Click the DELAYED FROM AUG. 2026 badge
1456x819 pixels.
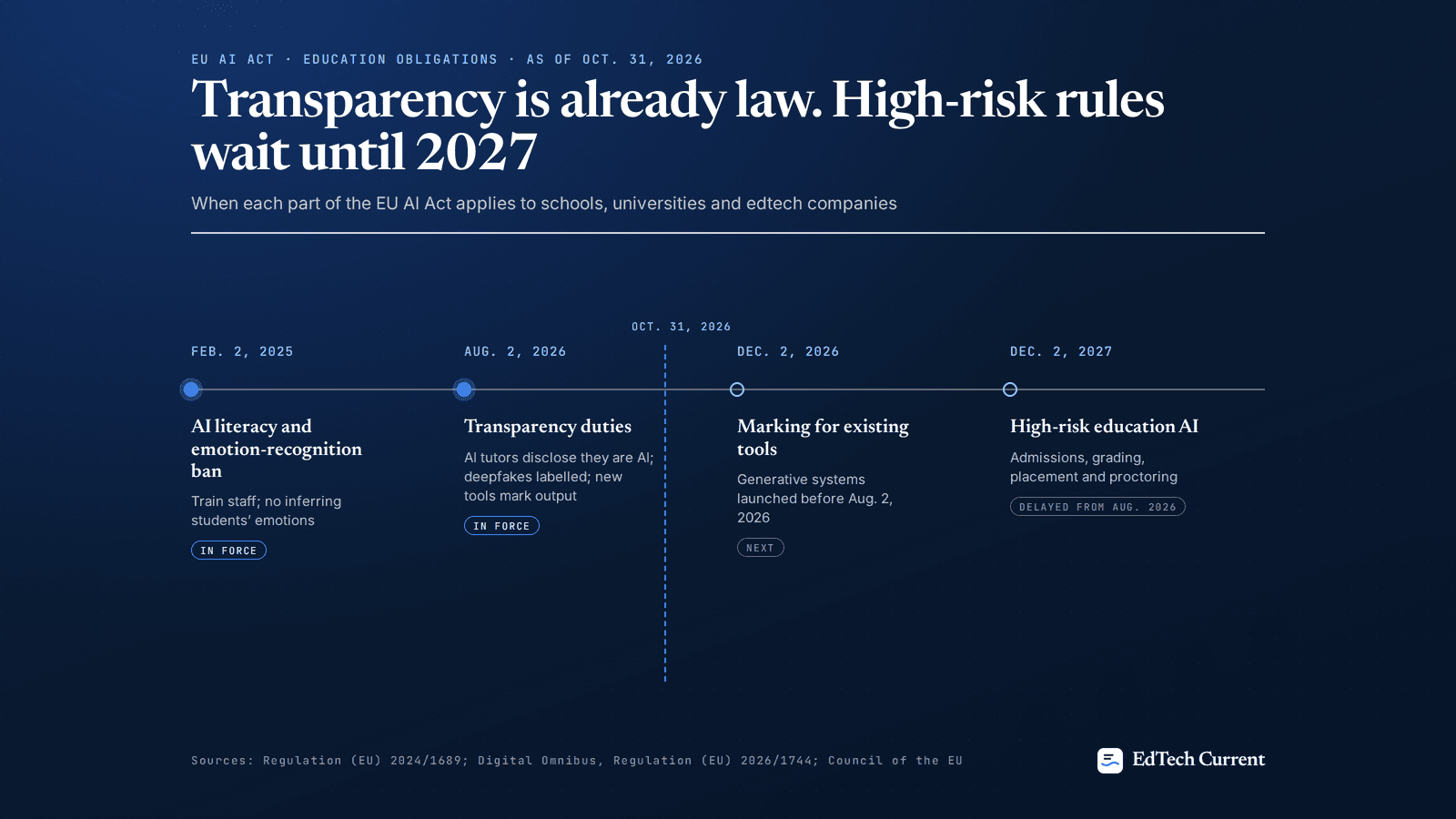pos(1097,507)
